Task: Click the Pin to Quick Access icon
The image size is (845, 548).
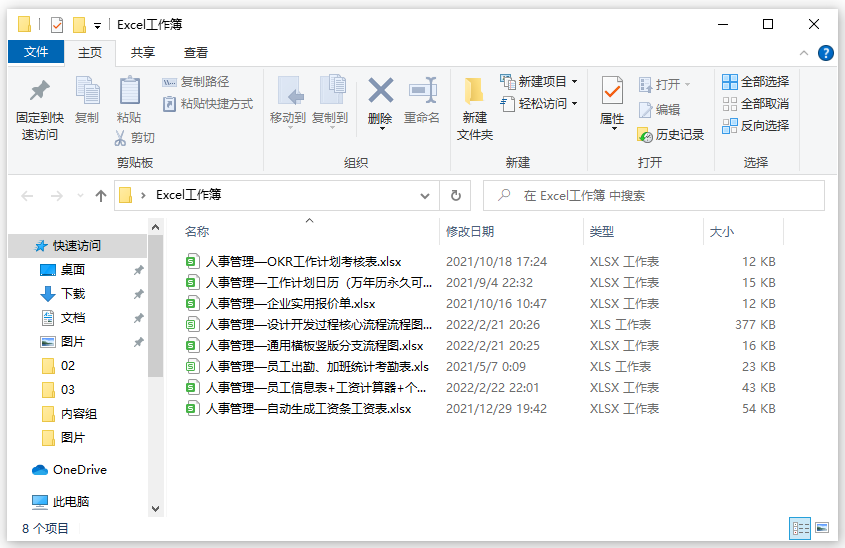Action: (39, 91)
